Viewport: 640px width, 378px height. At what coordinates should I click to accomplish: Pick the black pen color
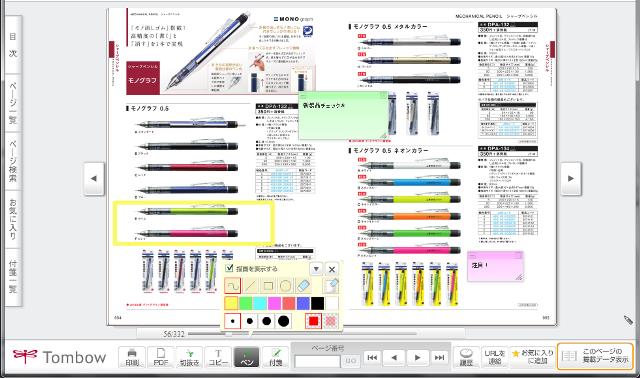pyautogui.click(x=317, y=303)
